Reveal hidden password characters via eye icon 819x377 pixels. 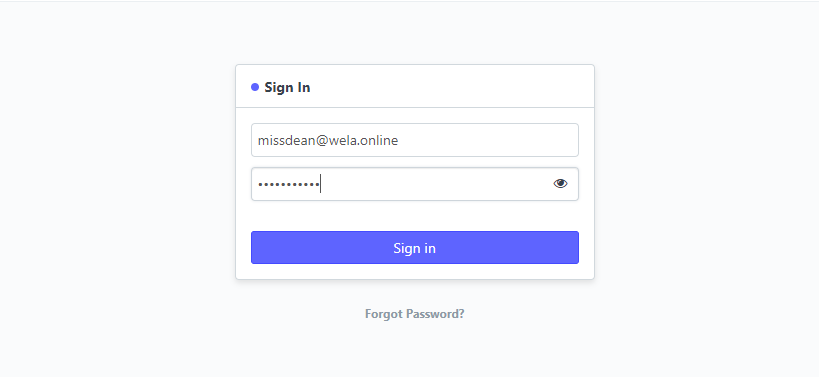click(560, 183)
